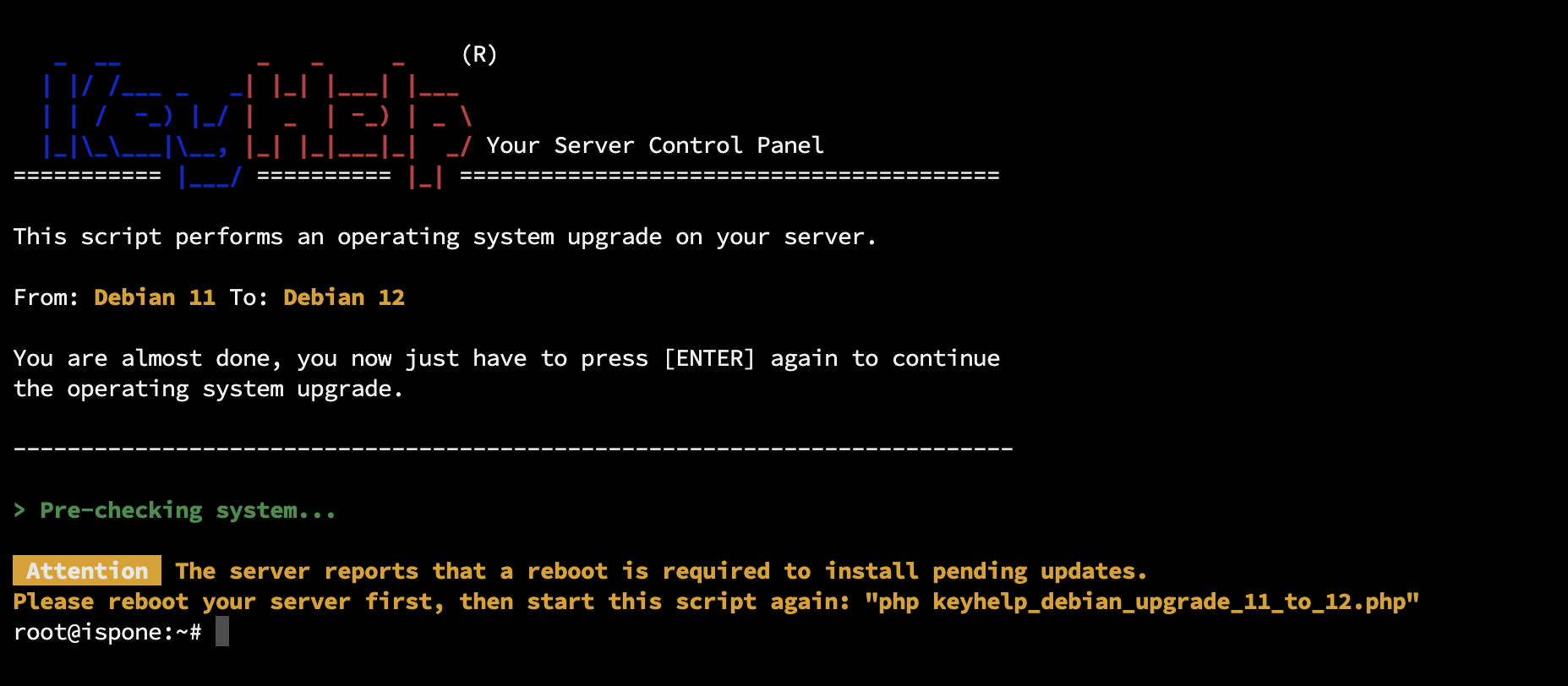This screenshot has height=686, width=1568.
Task: Click the 'Debian 11' source version text
Action: [155, 297]
